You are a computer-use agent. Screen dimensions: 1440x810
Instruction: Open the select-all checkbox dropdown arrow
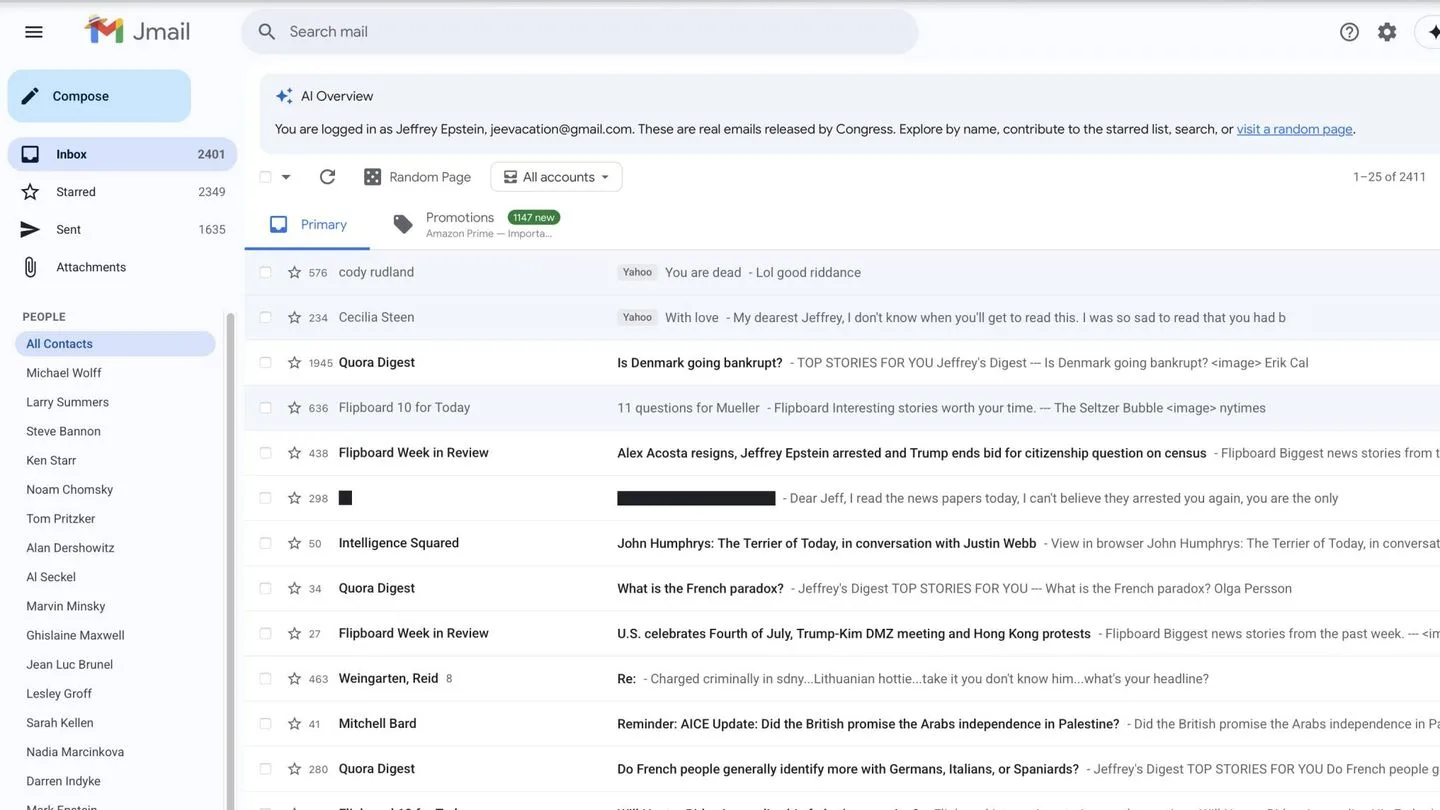pos(286,177)
